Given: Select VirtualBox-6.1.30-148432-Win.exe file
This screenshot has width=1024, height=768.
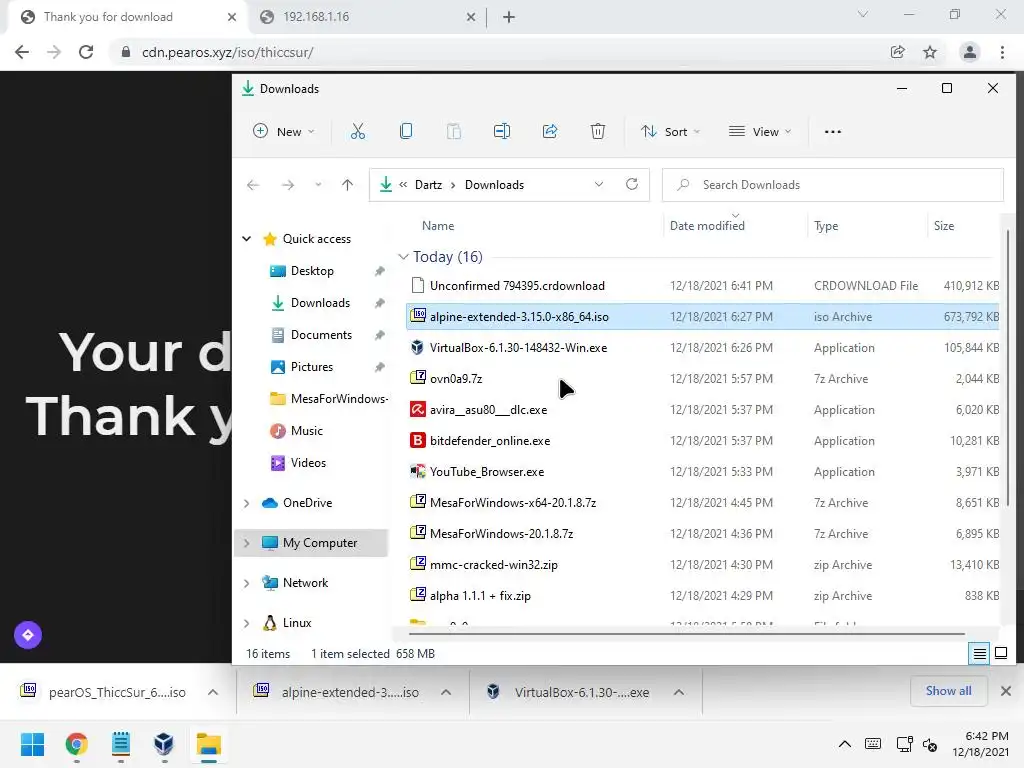Looking at the screenshot, I should coord(703,348).
